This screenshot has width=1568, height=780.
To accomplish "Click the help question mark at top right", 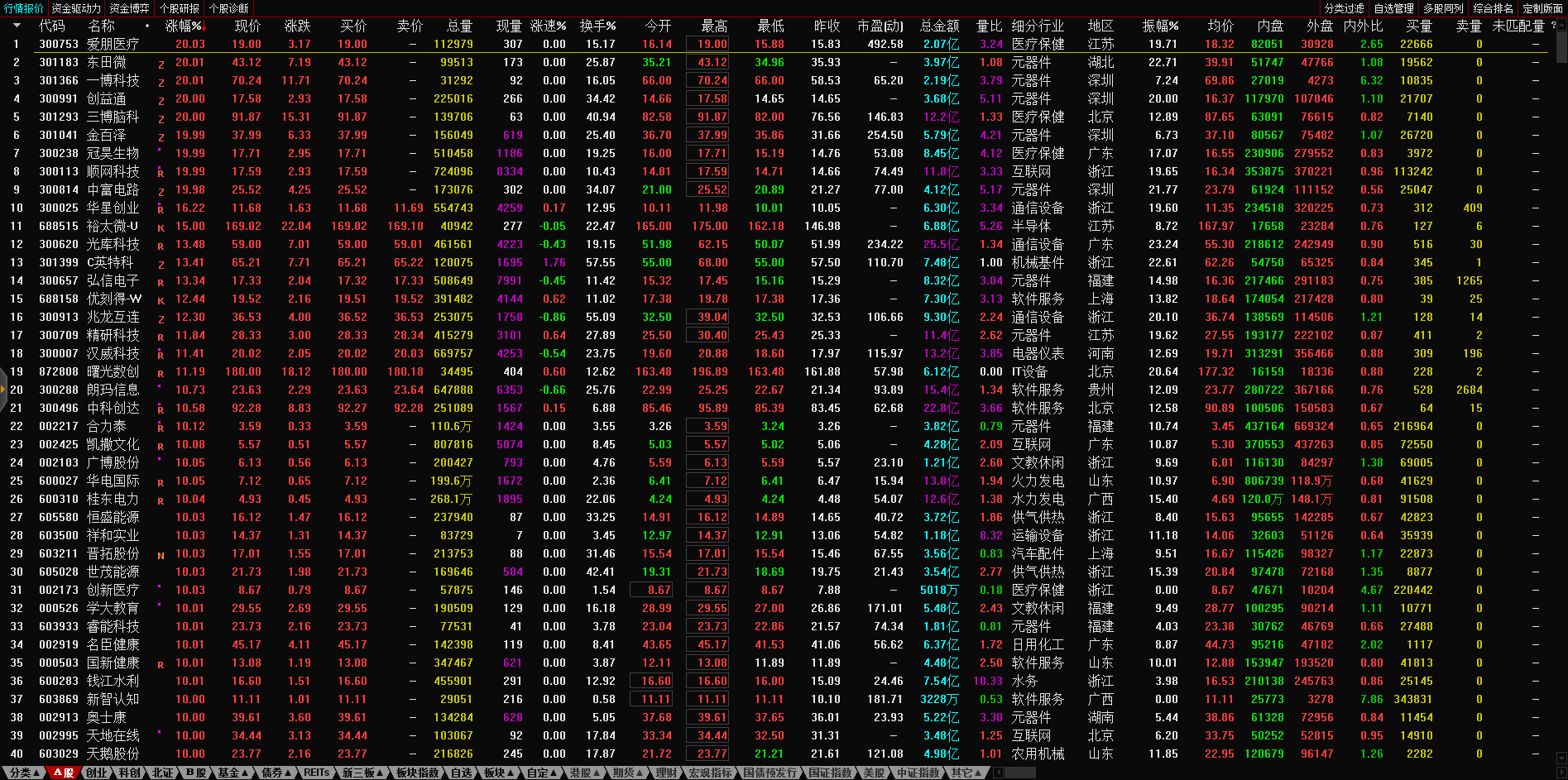I will coord(1553,26).
